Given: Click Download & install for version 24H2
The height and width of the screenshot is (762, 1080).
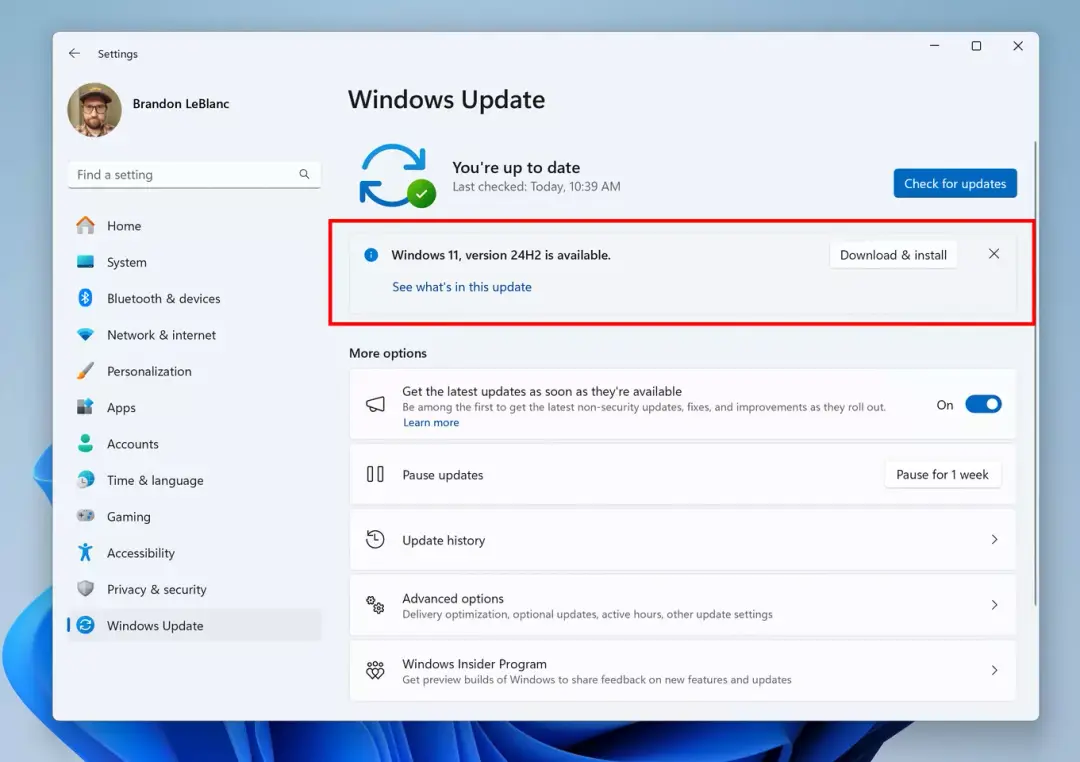Looking at the screenshot, I should tap(893, 255).
